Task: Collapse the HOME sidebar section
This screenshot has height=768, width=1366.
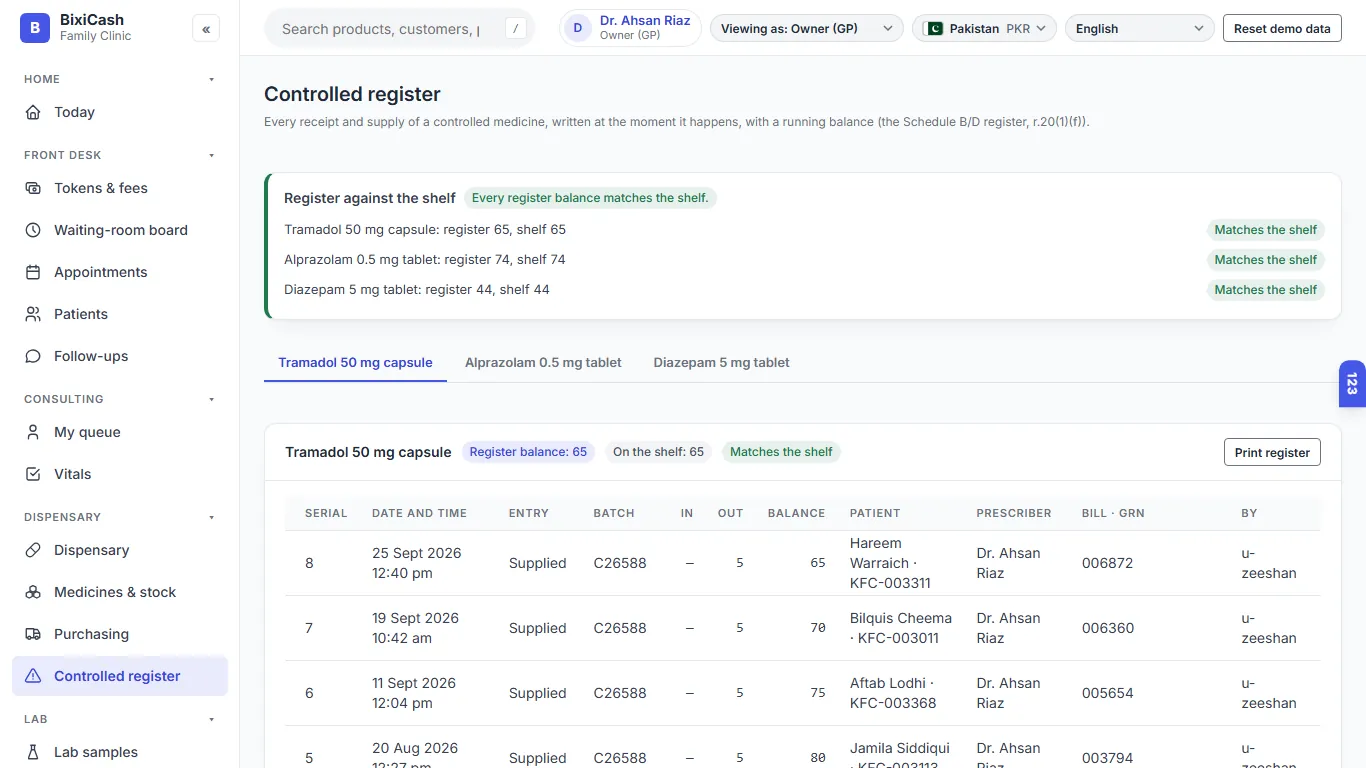Action: [211, 79]
